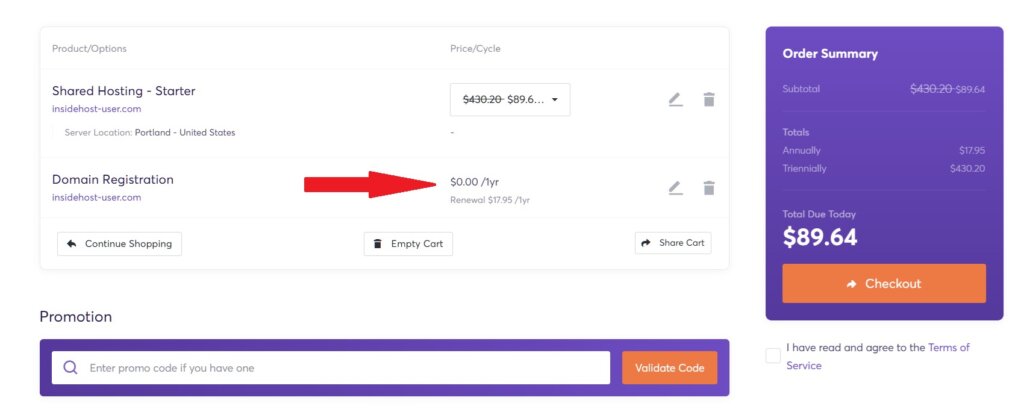Image resolution: width=1024 pixels, height=415 pixels.
Task: Click the Domain Registration product title
Action: pos(112,180)
